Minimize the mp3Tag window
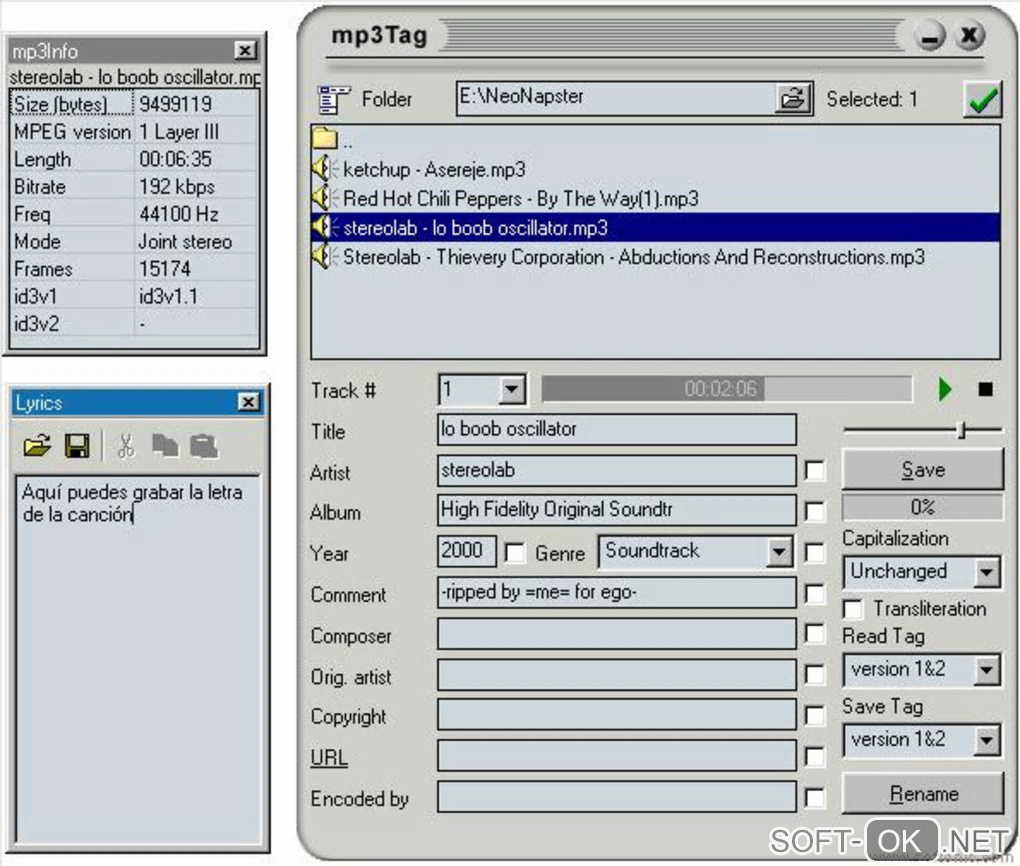The image size is (1020, 866). 930,36
